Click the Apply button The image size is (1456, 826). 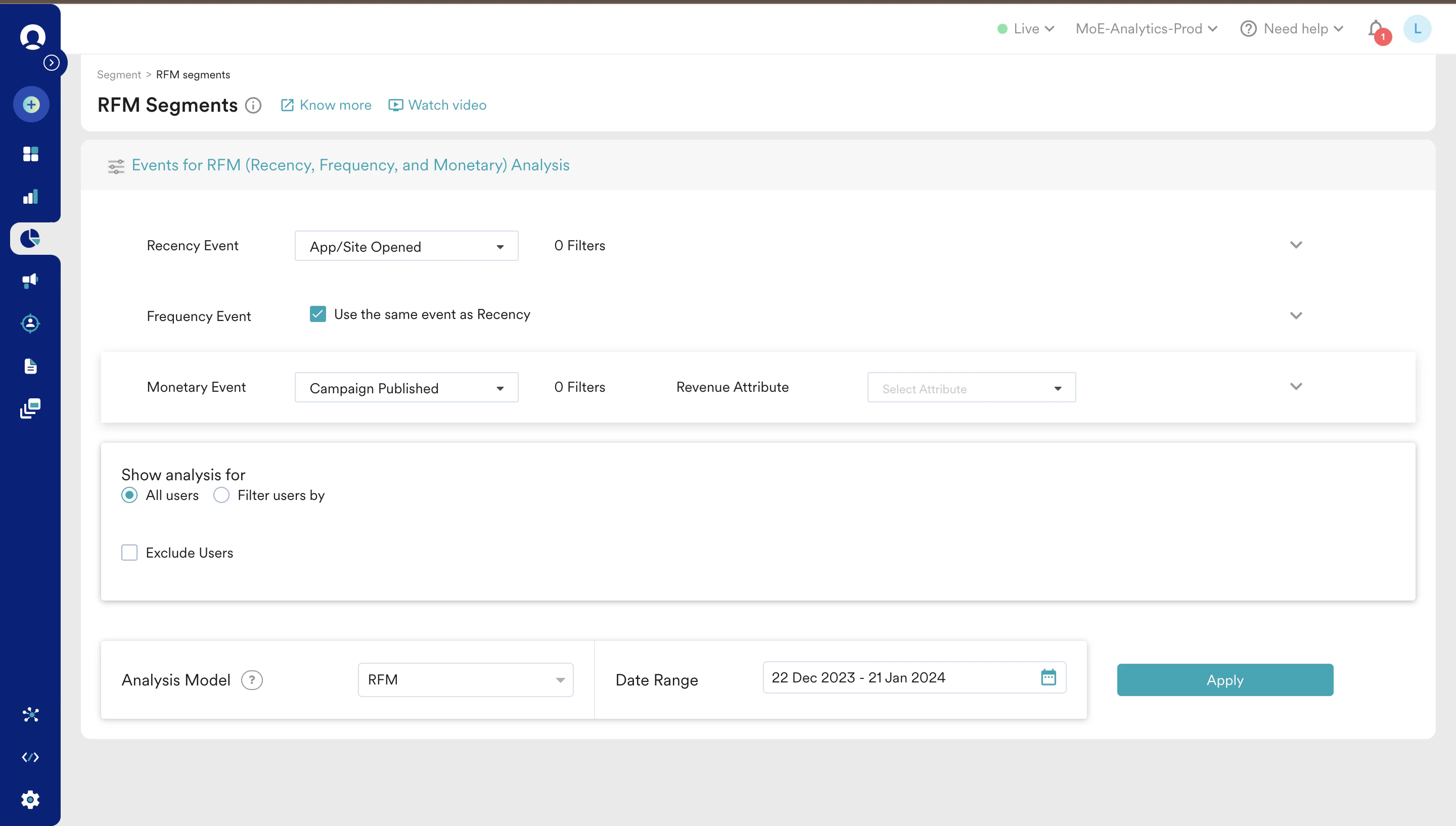tap(1224, 680)
